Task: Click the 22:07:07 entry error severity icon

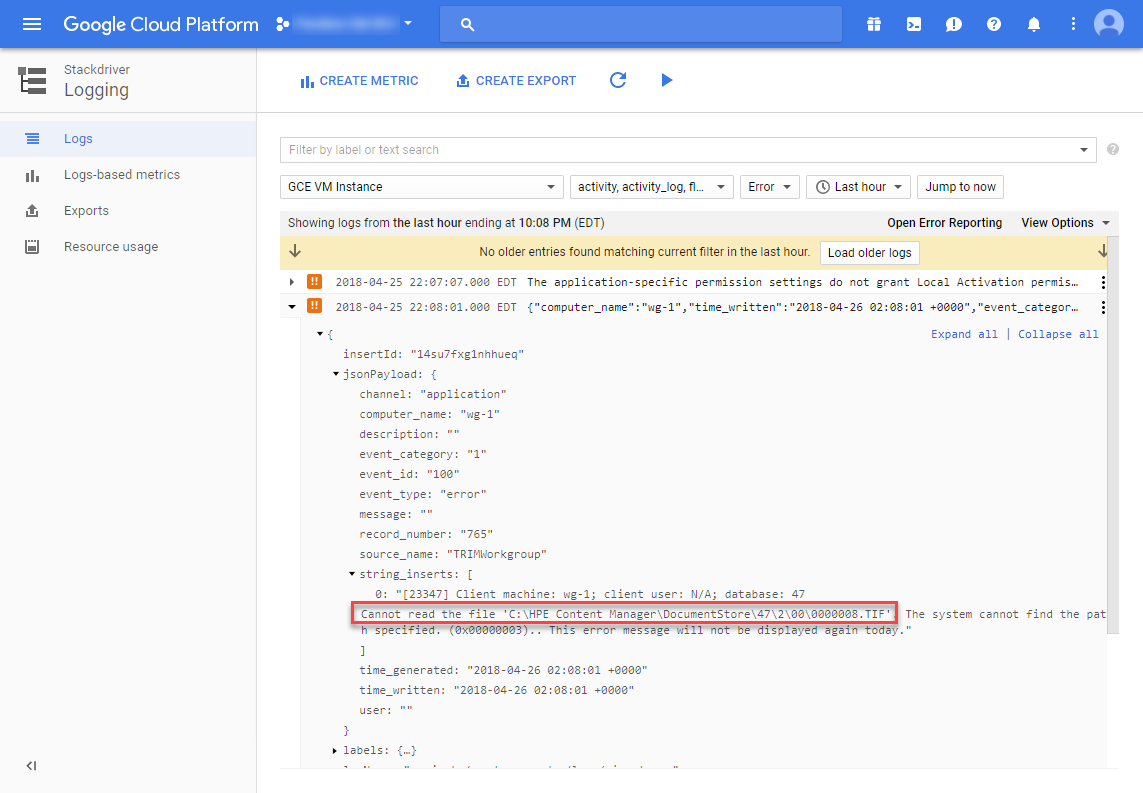Action: (315, 281)
